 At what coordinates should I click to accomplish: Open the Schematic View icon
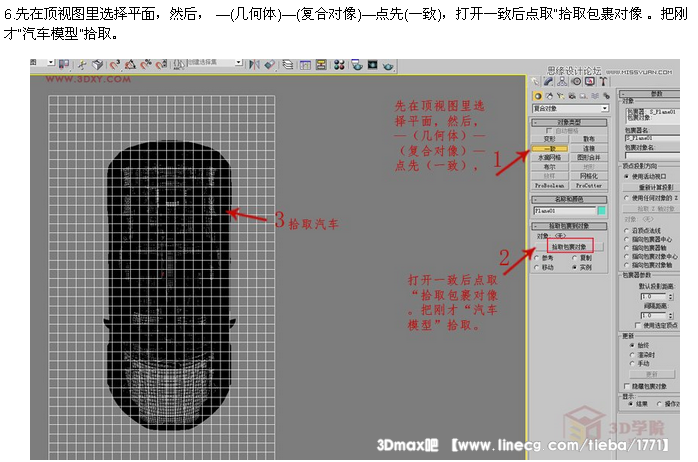coord(321,65)
